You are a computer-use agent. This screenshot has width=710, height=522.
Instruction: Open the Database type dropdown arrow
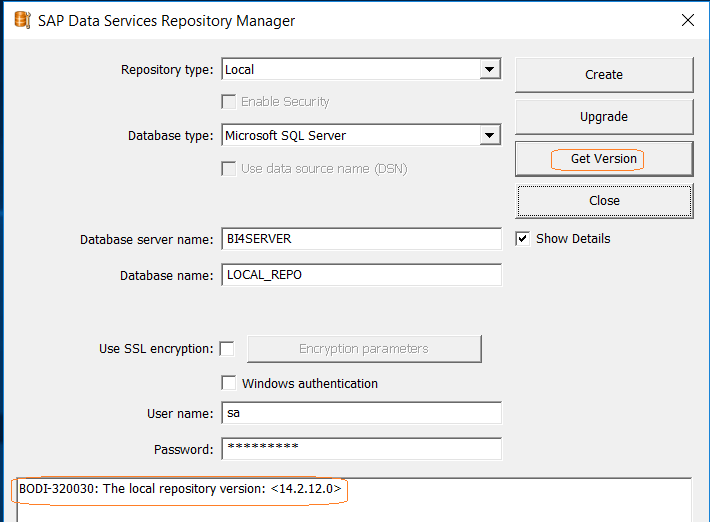click(x=489, y=135)
